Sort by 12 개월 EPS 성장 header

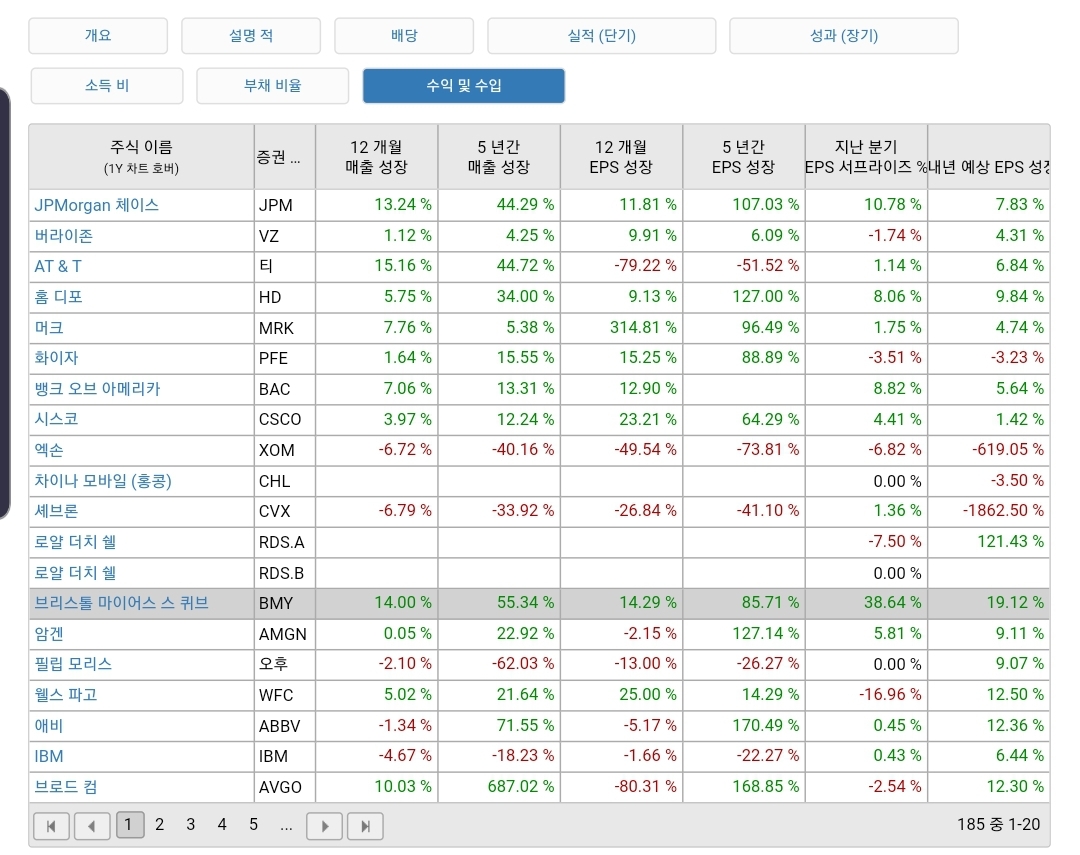(621, 156)
